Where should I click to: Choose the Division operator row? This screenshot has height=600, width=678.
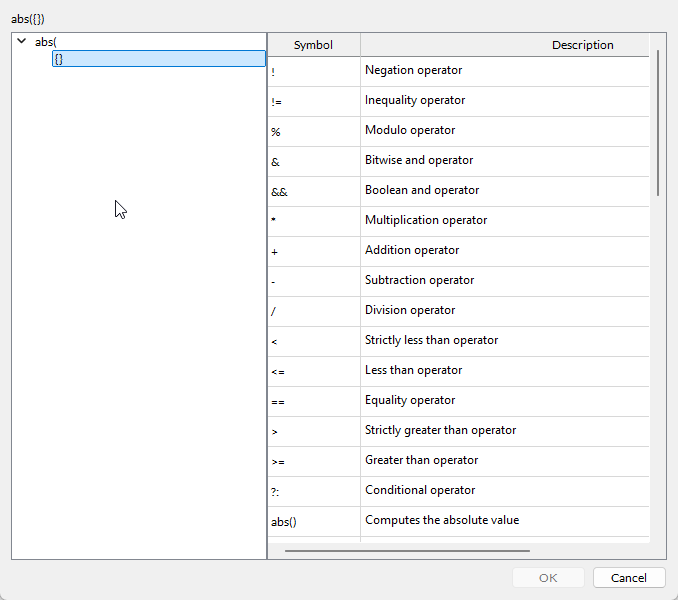click(x=409, y=311)
